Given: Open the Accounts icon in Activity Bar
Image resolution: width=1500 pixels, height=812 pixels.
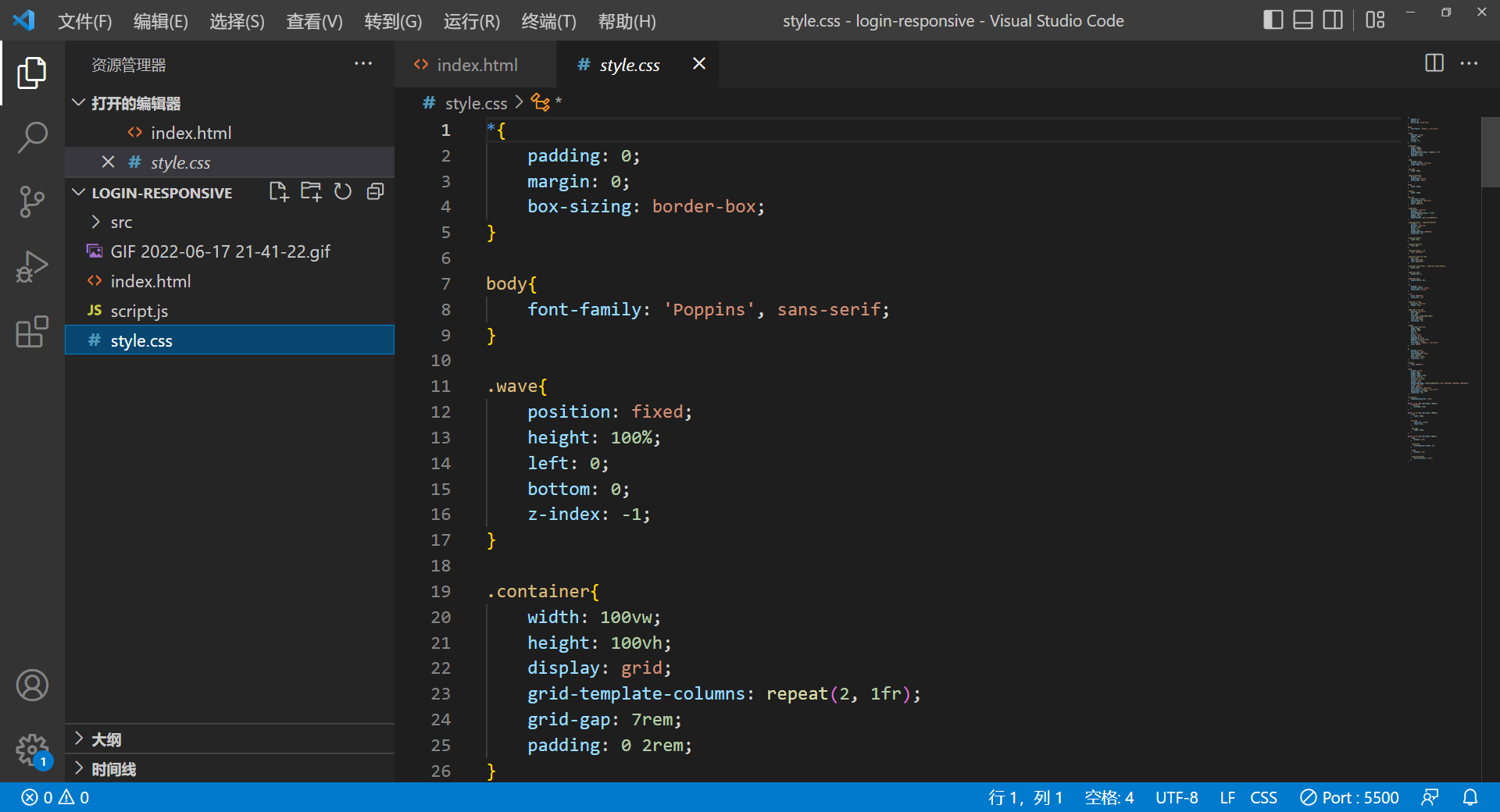Looking at the screenshot, I should tap(32, 686).
